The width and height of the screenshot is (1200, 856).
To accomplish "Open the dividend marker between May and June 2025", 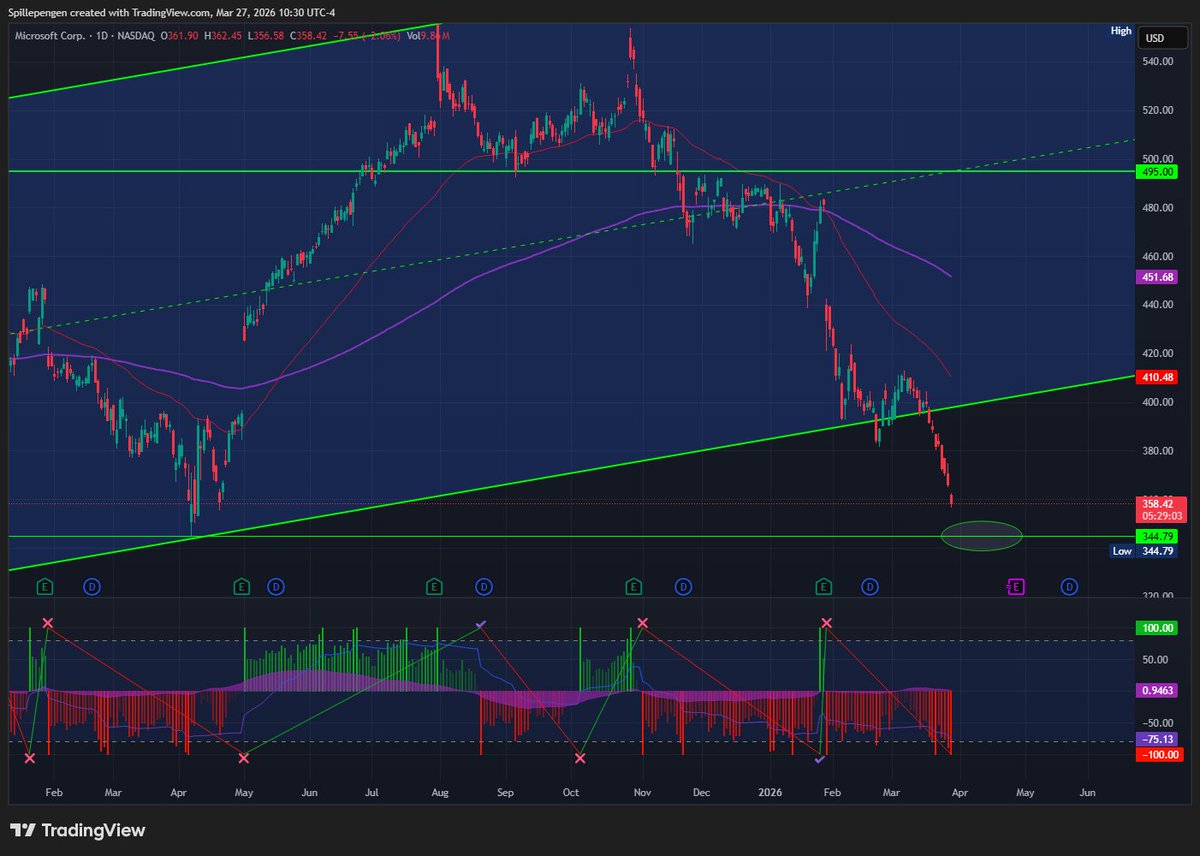I will pos(276,586).
